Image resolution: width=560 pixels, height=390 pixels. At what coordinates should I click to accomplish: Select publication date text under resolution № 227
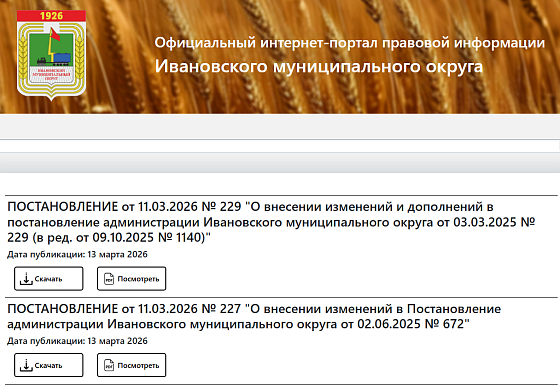(77, 341)
